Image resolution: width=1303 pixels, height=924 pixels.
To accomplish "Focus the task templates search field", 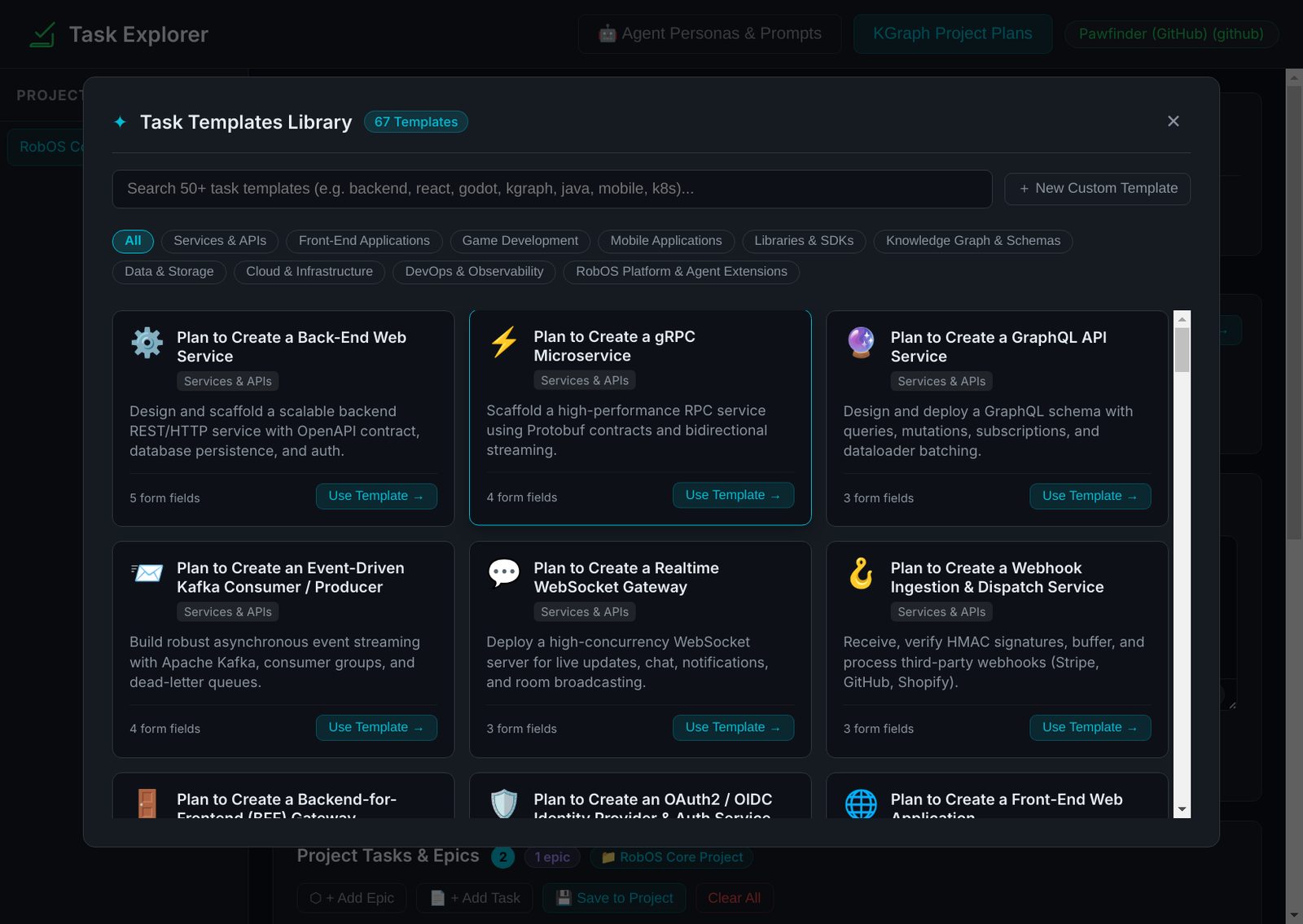I will pyautogui.click(x=552, y=189).
